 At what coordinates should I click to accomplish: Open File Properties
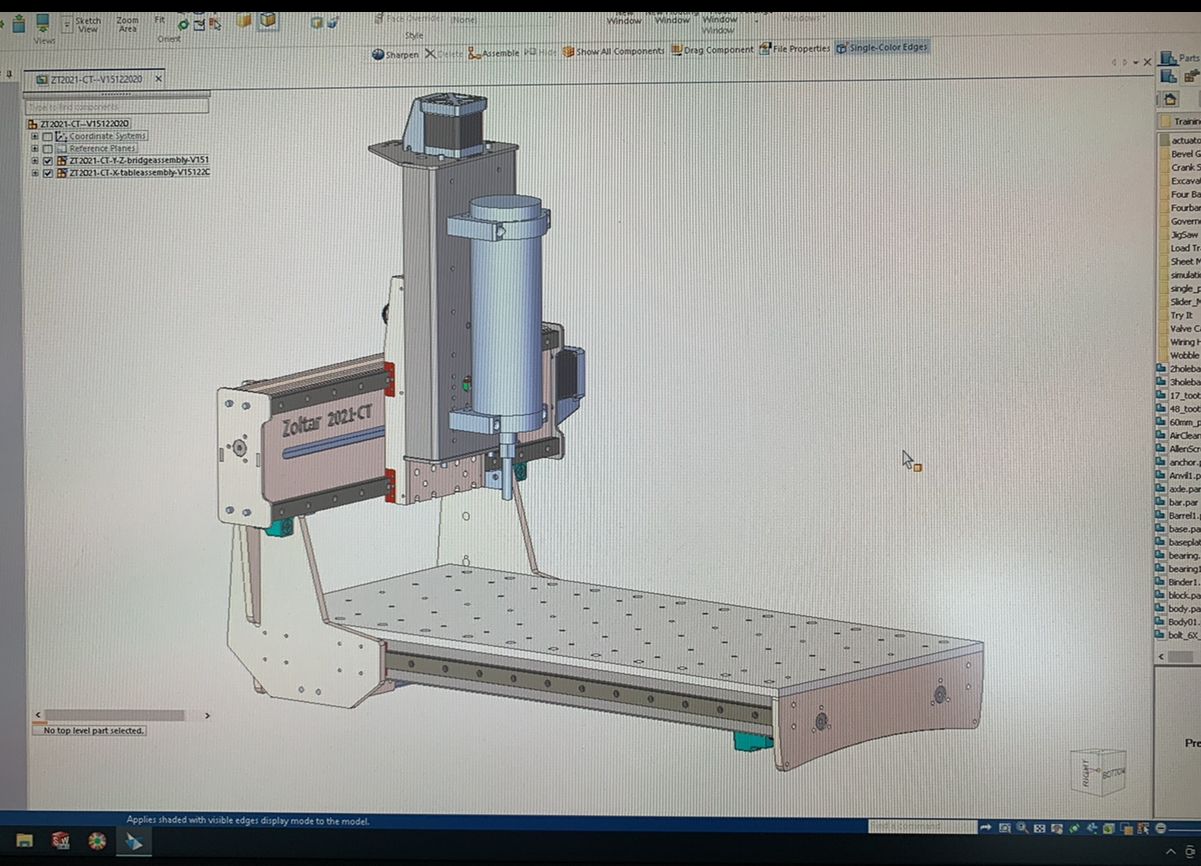795,48
